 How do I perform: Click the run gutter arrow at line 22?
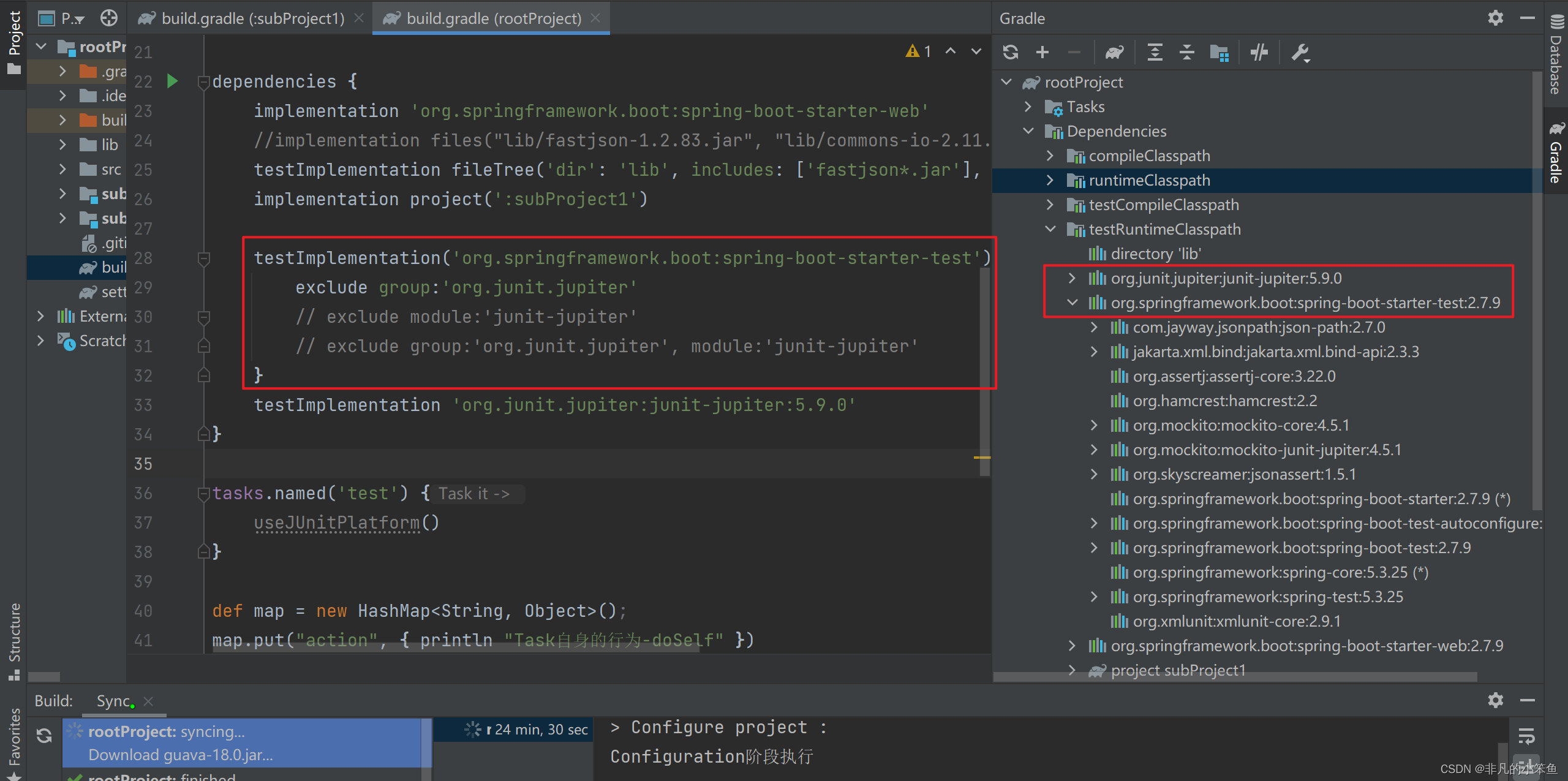[172, 81]
